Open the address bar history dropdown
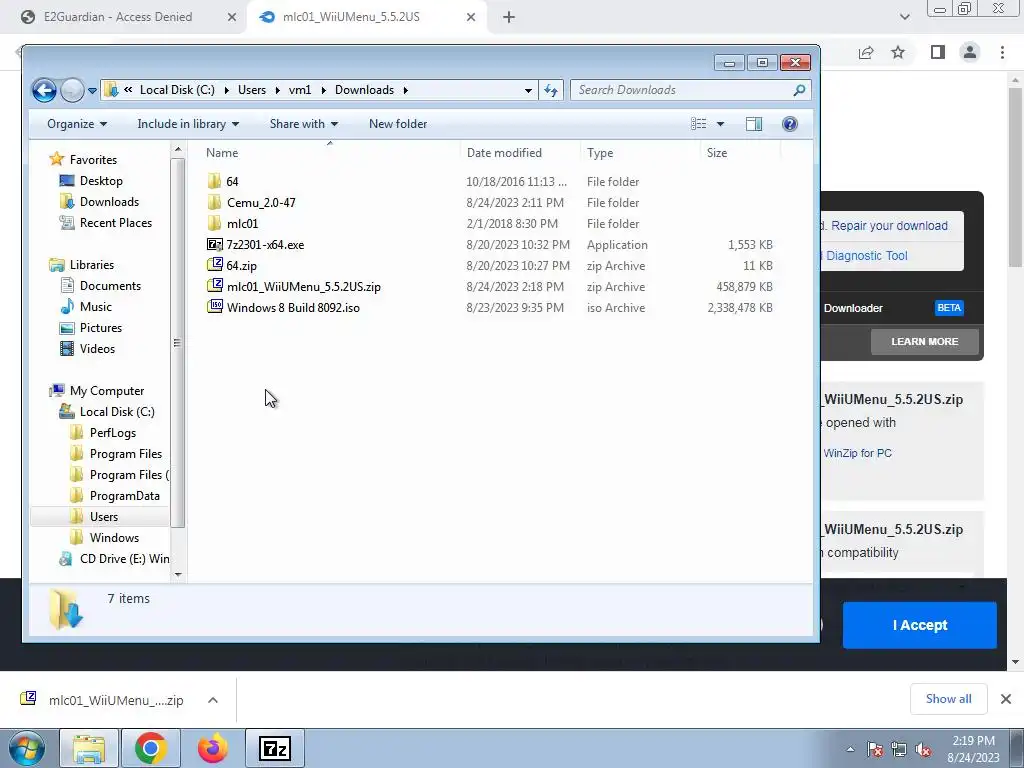Image resolution: width=1024 pixels, height=768 pixels. tap(528, 90)
